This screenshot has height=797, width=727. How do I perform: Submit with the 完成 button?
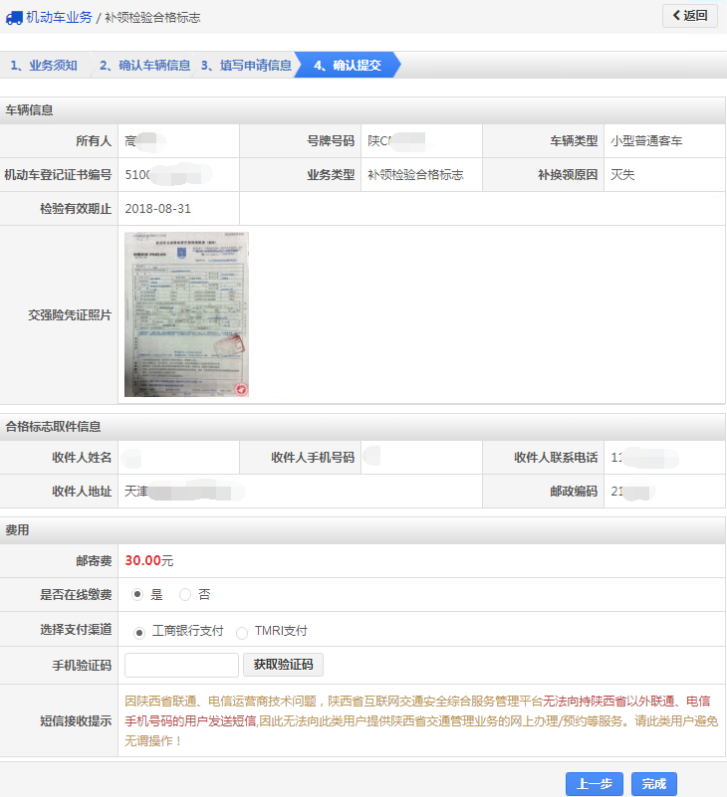(653, 784)
